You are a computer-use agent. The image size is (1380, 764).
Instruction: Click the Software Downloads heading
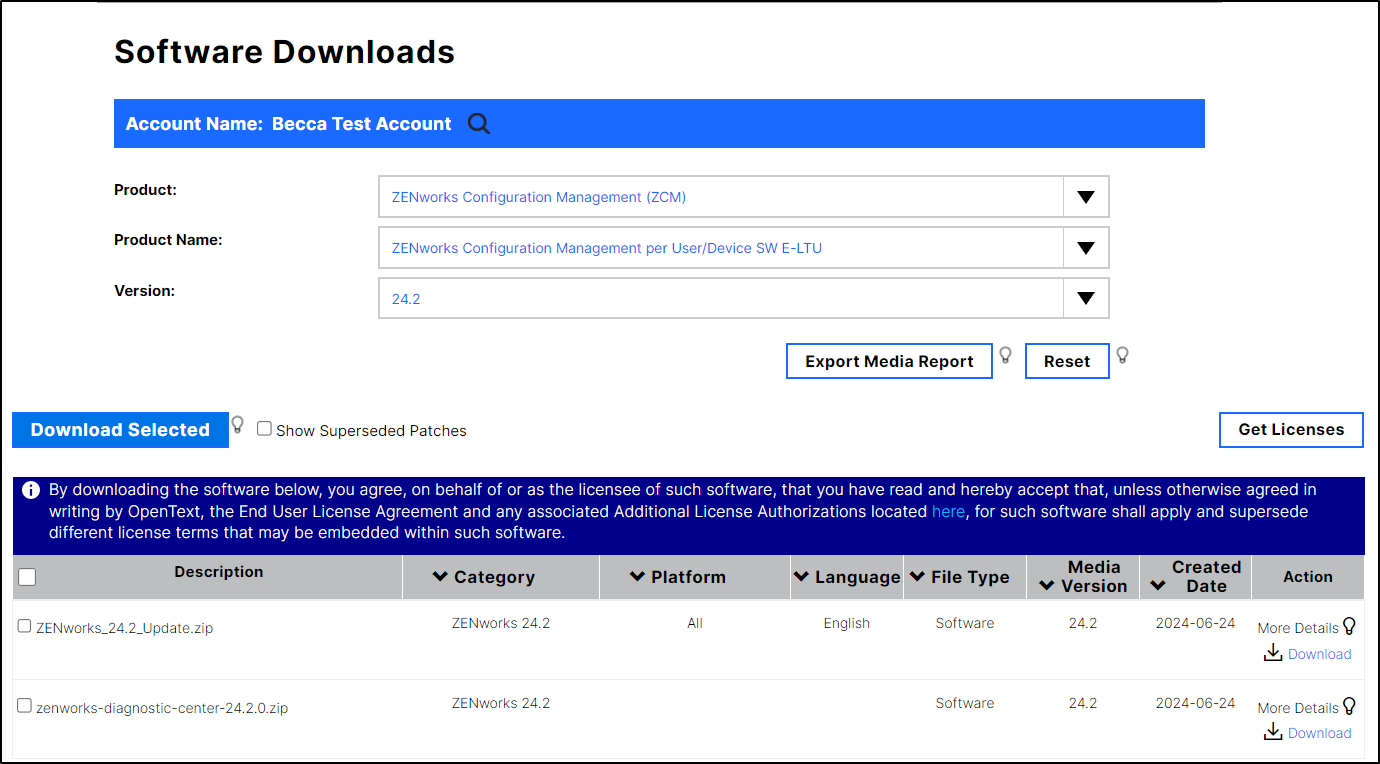(284, 51)
